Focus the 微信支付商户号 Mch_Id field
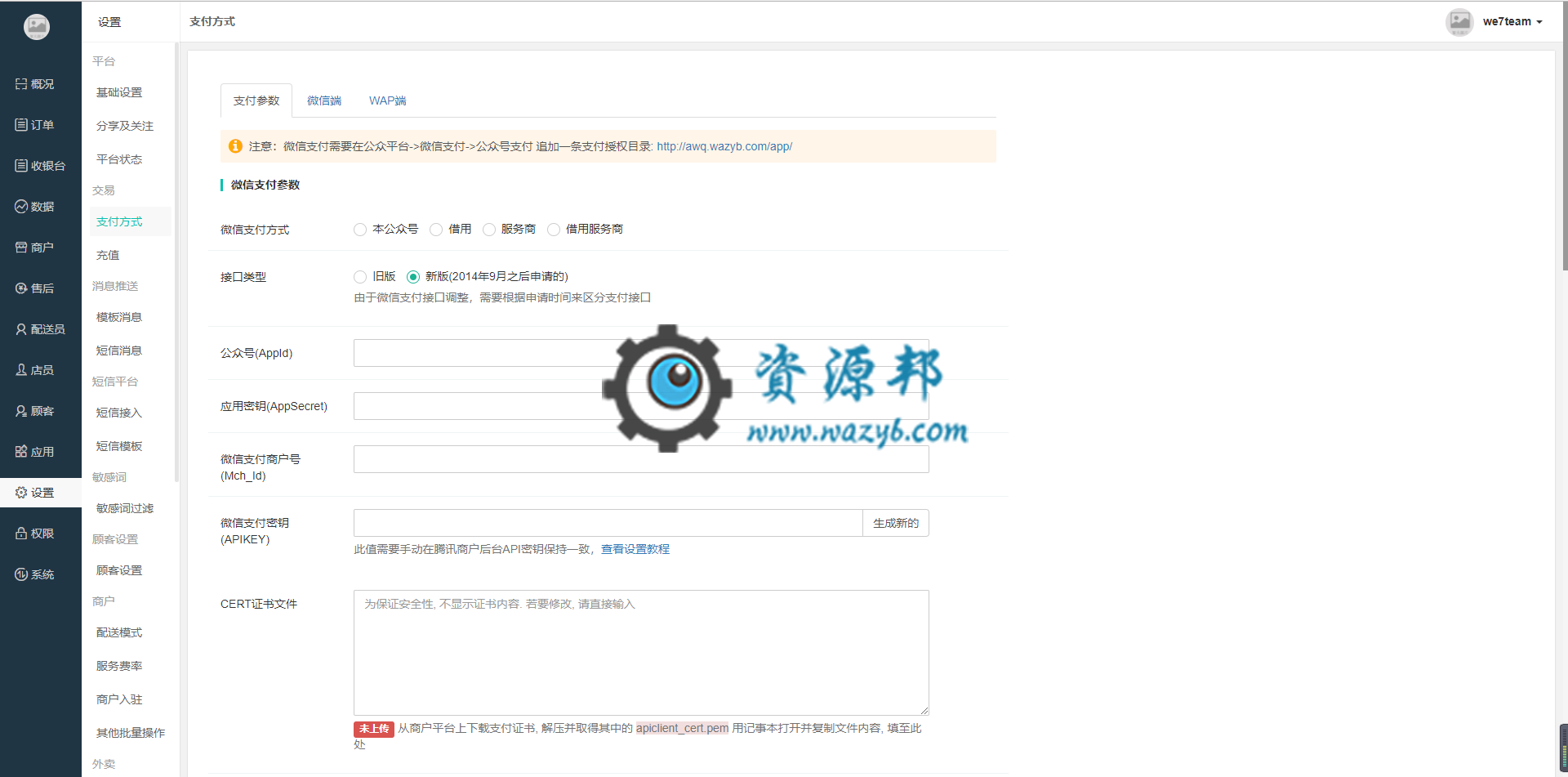This screenshot has height=777, width=1568. 641,459
